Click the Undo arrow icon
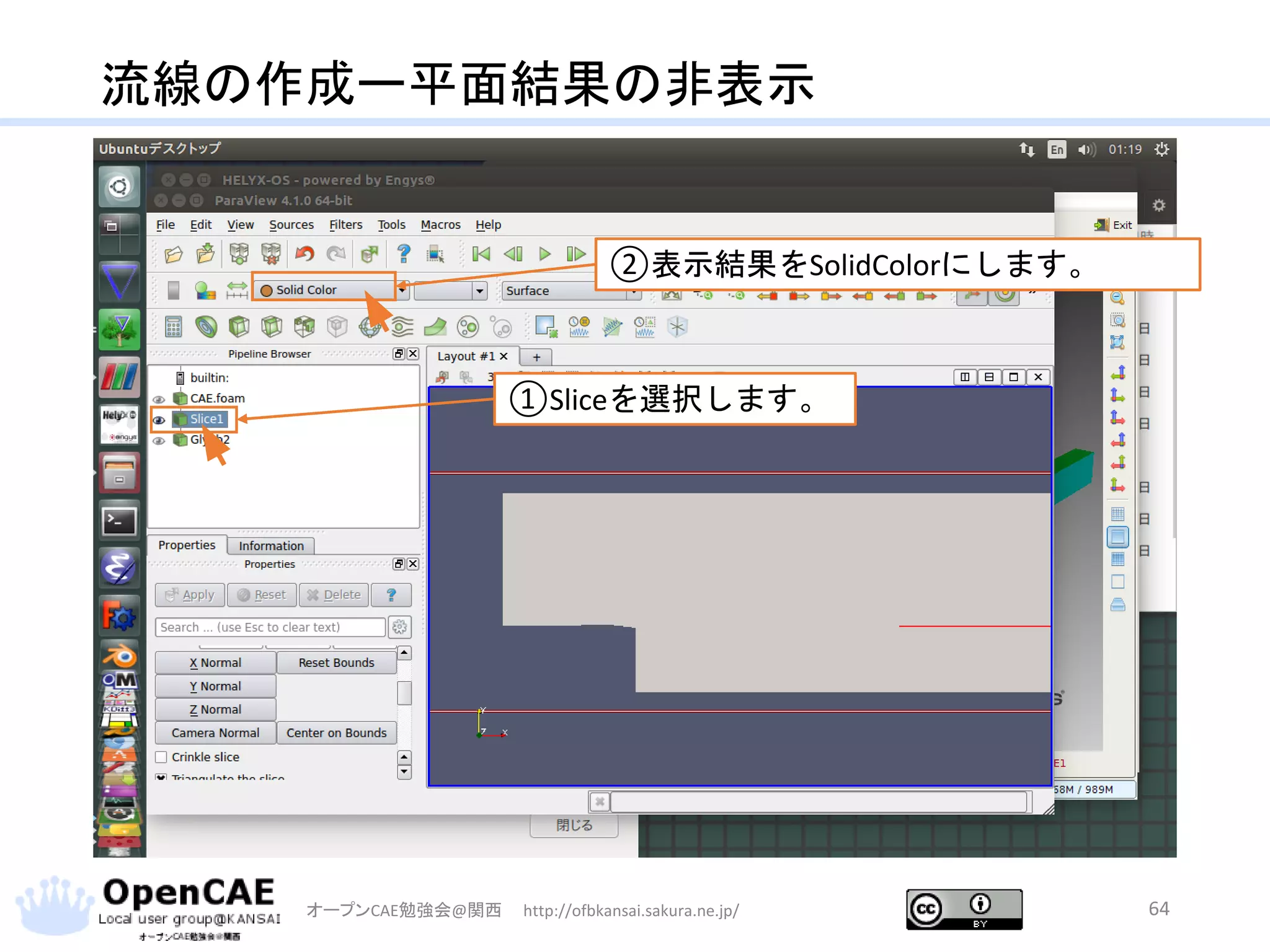Viewport: 1270px width, 952px height. point(304,254)
